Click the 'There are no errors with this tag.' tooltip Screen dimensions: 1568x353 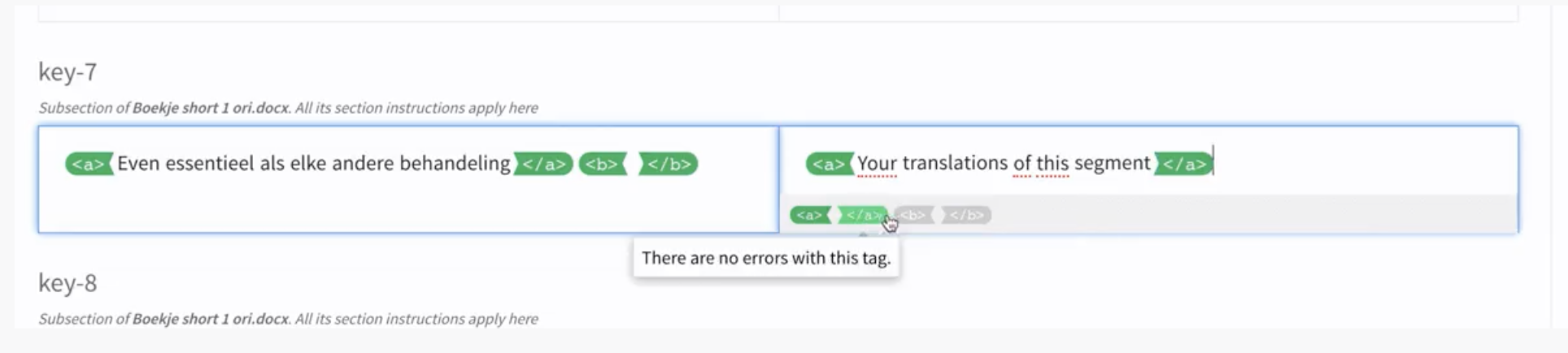tap(766, 258)
